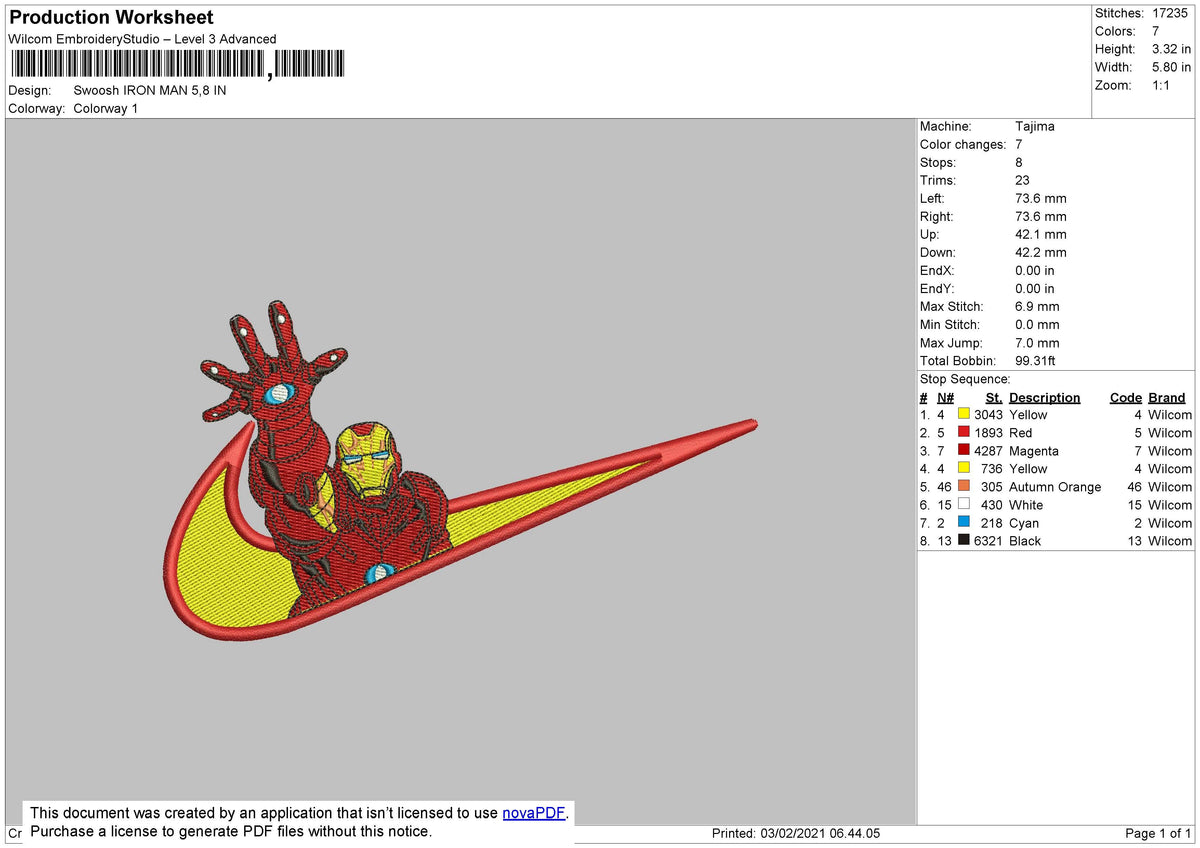1200x848 pixels.
Task: Click the Machine Tajima entry
Action: (x=1035, y=126)
